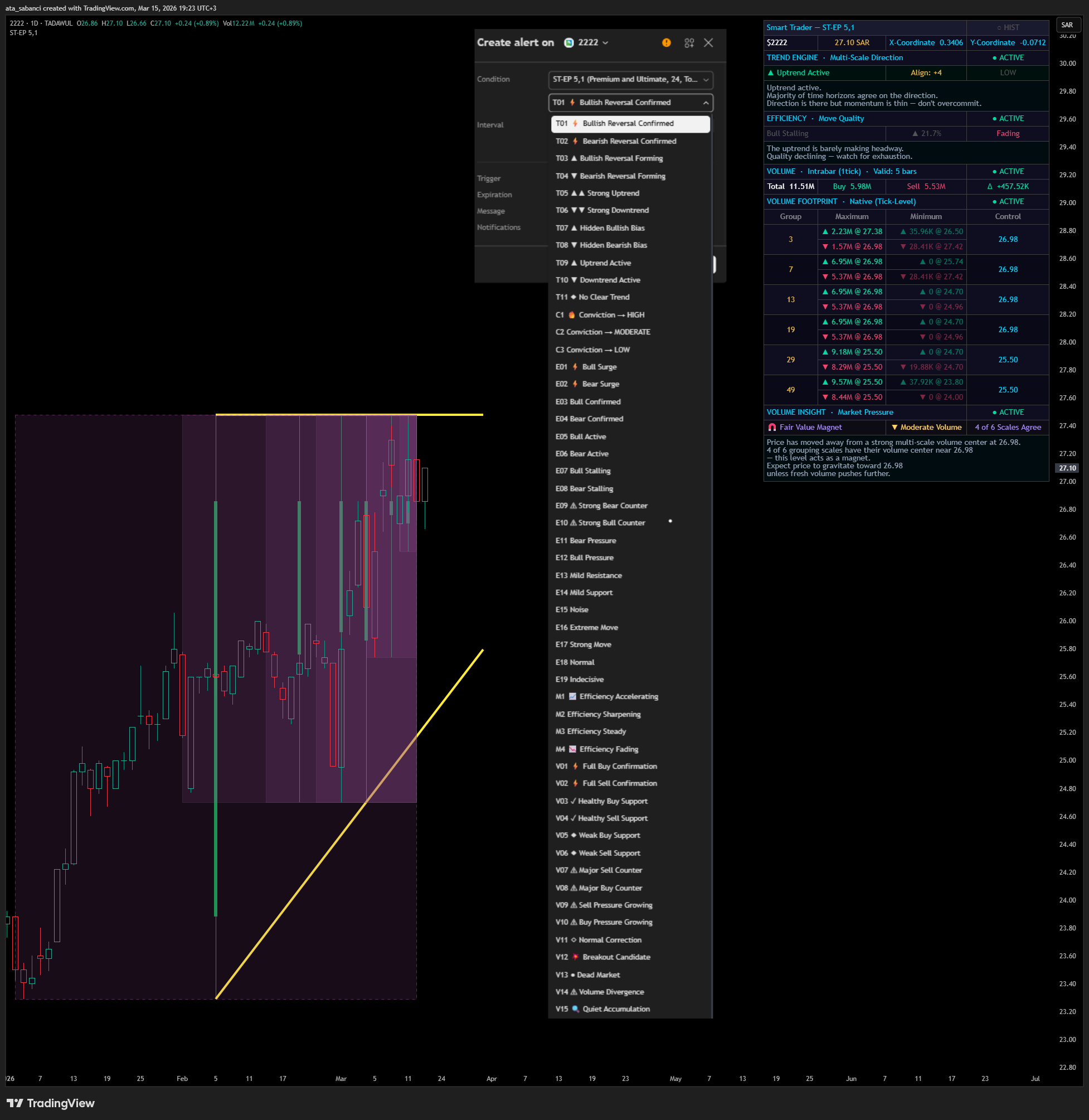The height and width of the screenshot is (1120, 1089).
Task: Choose M1 Efficiency Accelerating option
Action: 630,697
